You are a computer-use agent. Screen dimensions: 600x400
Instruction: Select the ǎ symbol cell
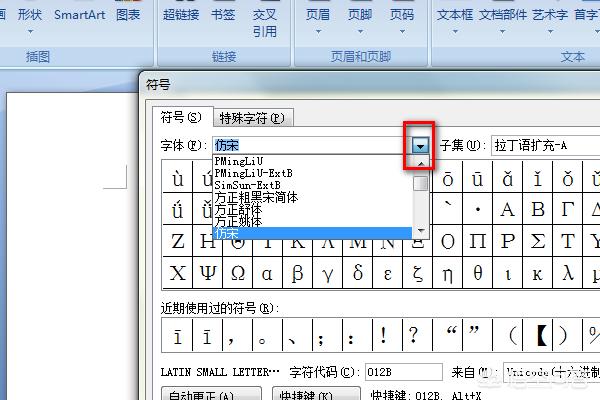[507, 177]
